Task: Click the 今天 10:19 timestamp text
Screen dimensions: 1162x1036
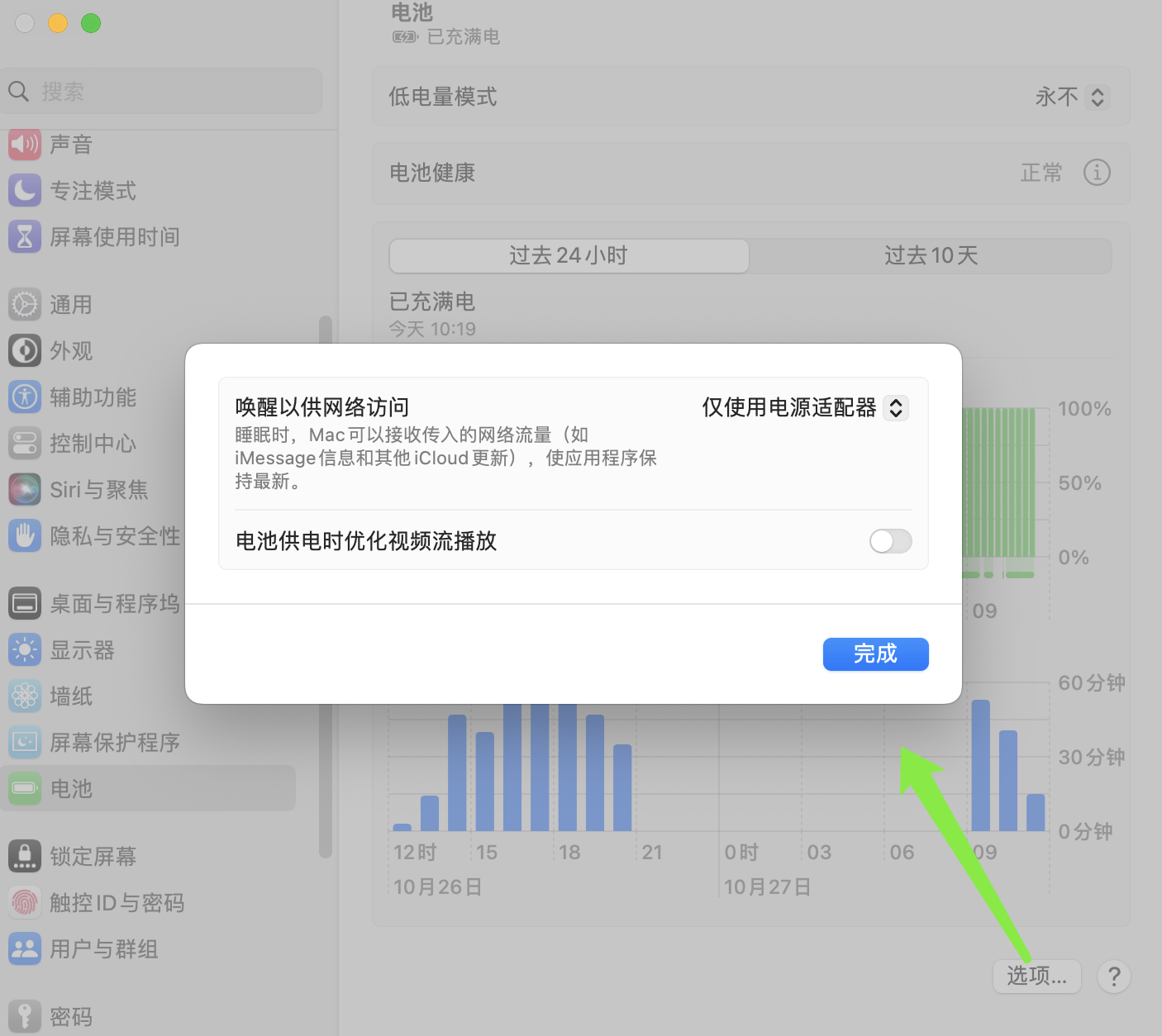Action: tap(432, 330)
